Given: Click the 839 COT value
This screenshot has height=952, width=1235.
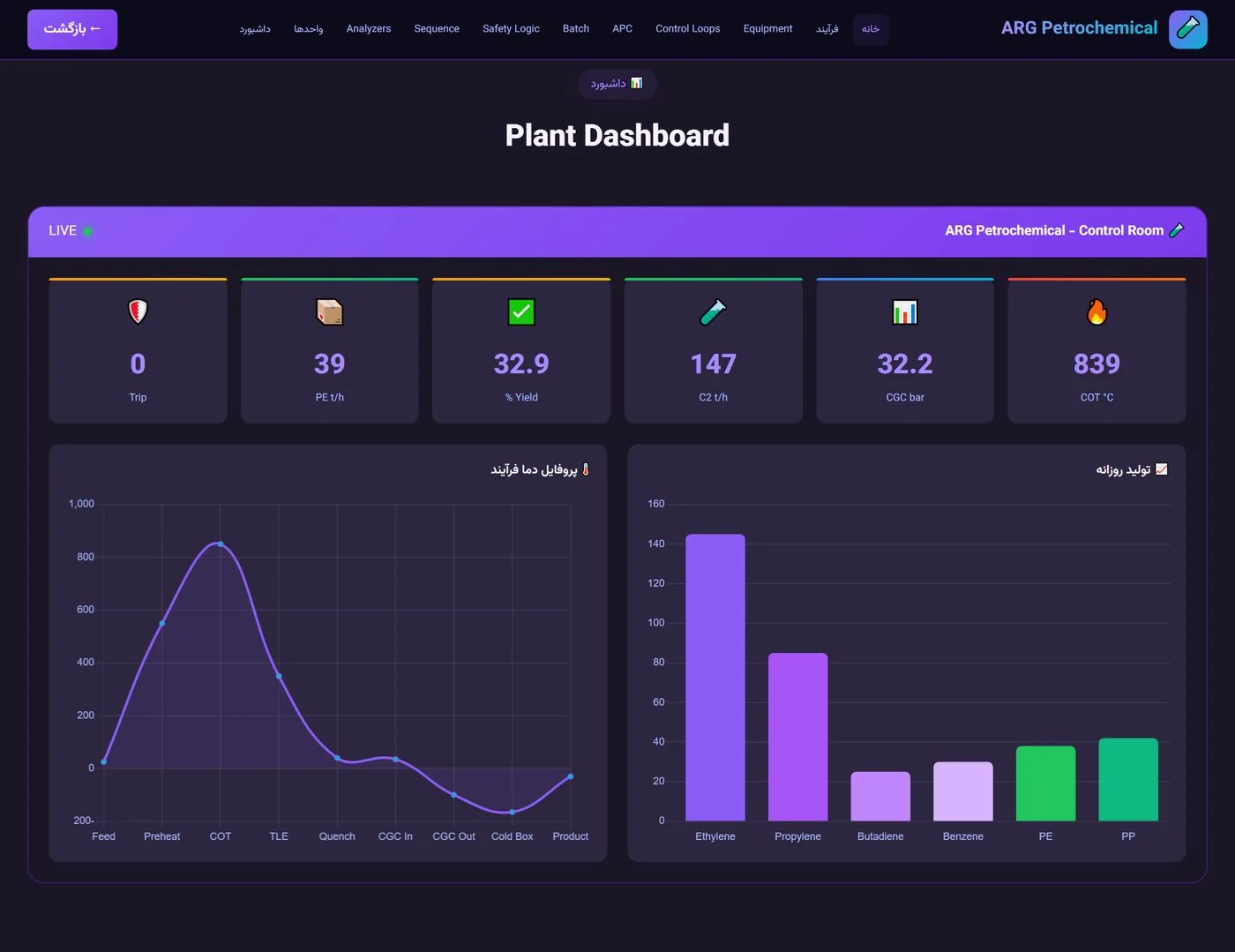Looking at the screenshot, I should [1097, 364].
